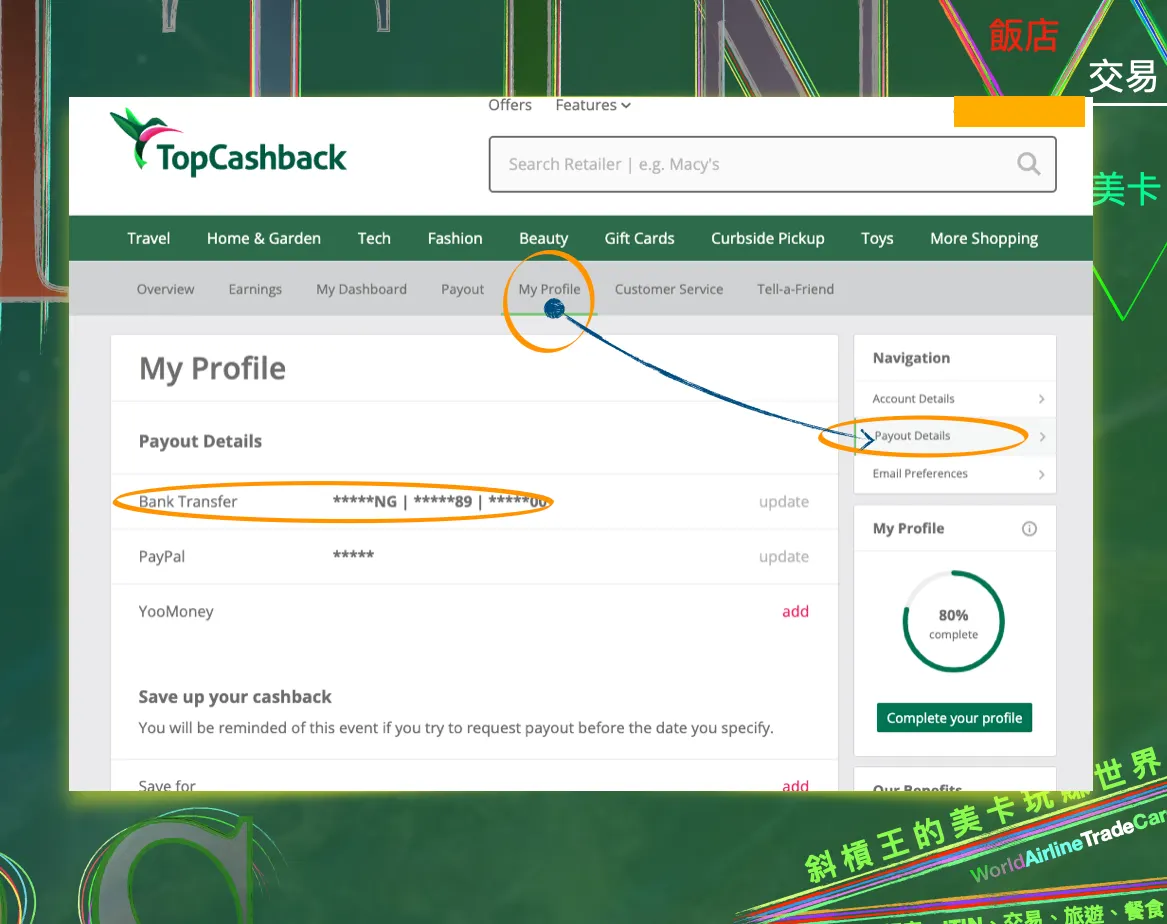Open the Gift Cards category
Viewport: 1167px width, 924px height.
(639, 238)
